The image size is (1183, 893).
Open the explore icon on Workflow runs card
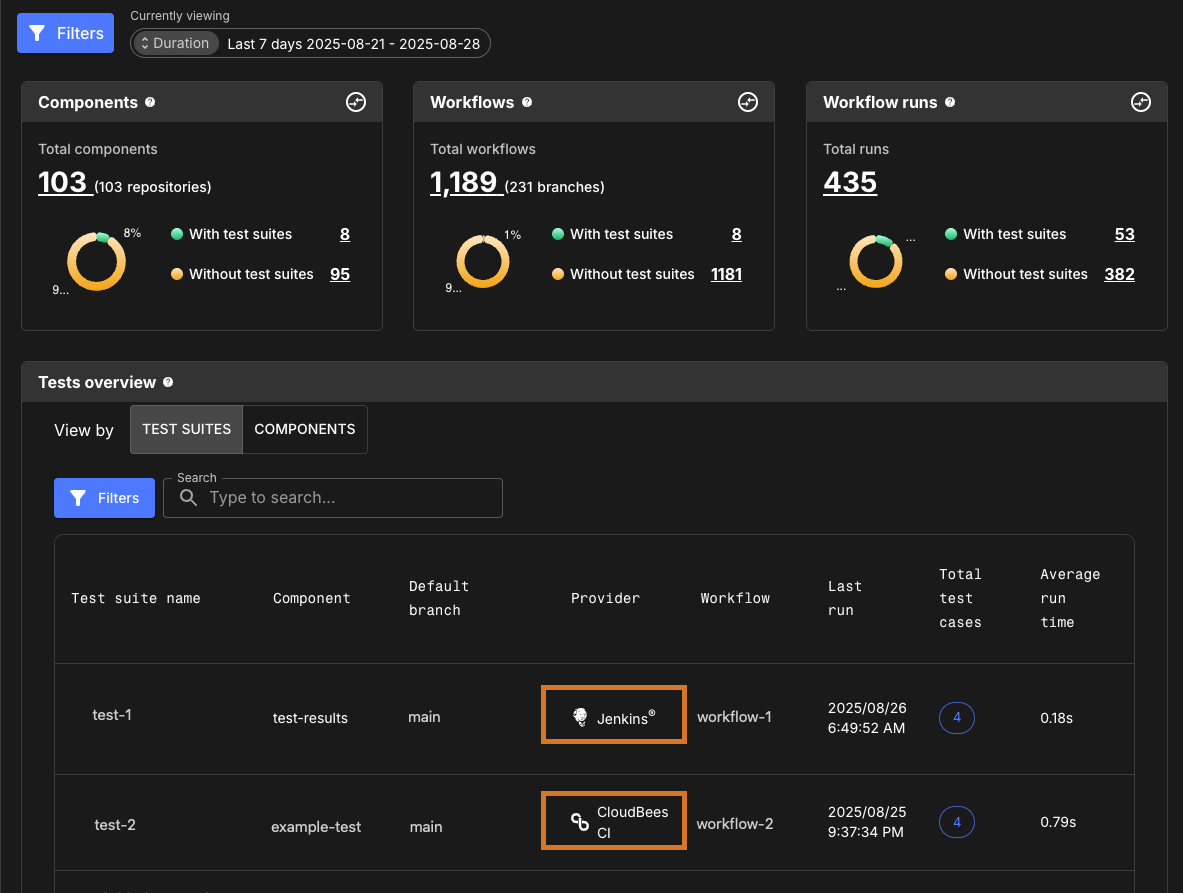[1140, 101]
